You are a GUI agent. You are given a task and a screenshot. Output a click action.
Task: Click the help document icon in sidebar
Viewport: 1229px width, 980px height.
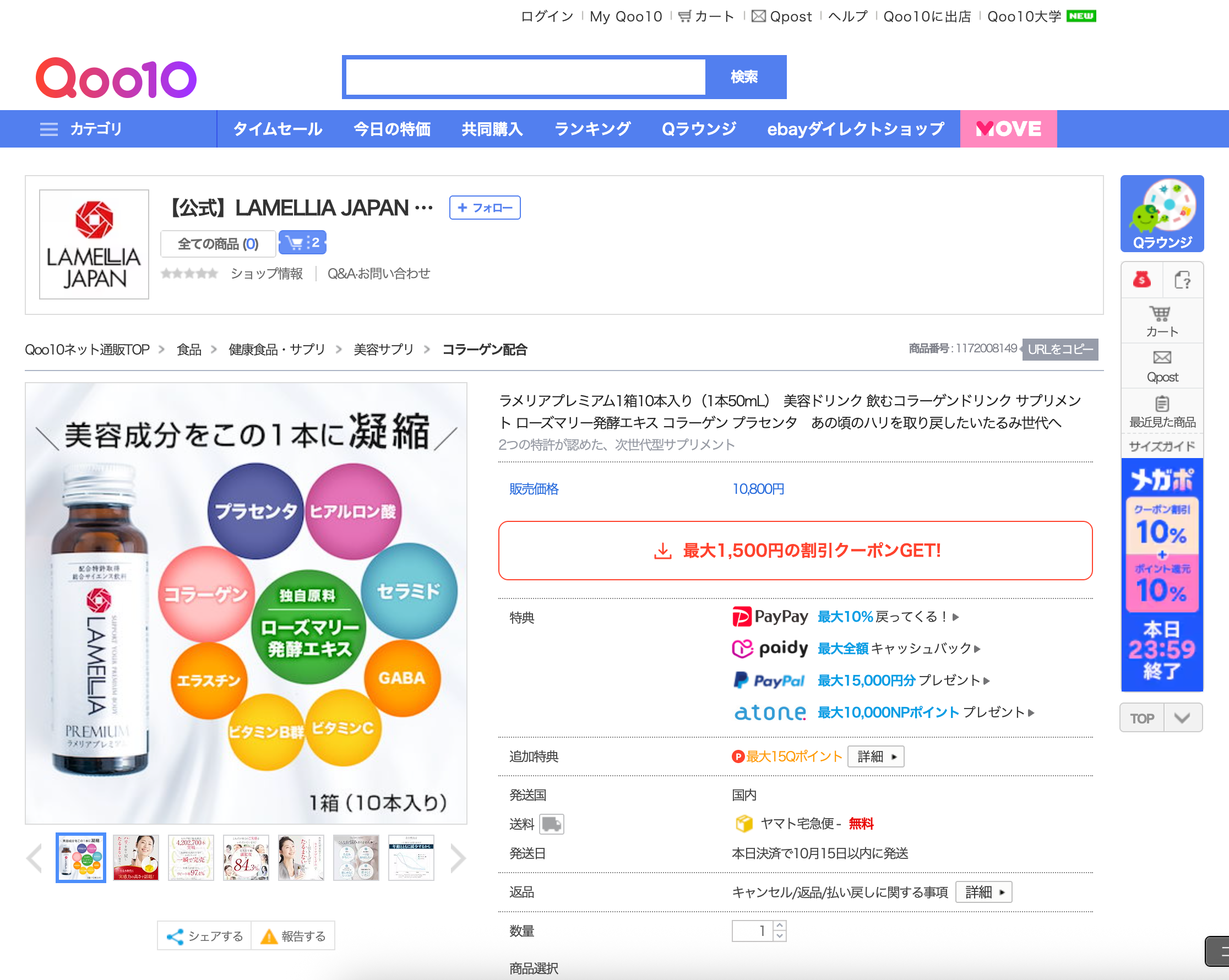coord(1182,279)
